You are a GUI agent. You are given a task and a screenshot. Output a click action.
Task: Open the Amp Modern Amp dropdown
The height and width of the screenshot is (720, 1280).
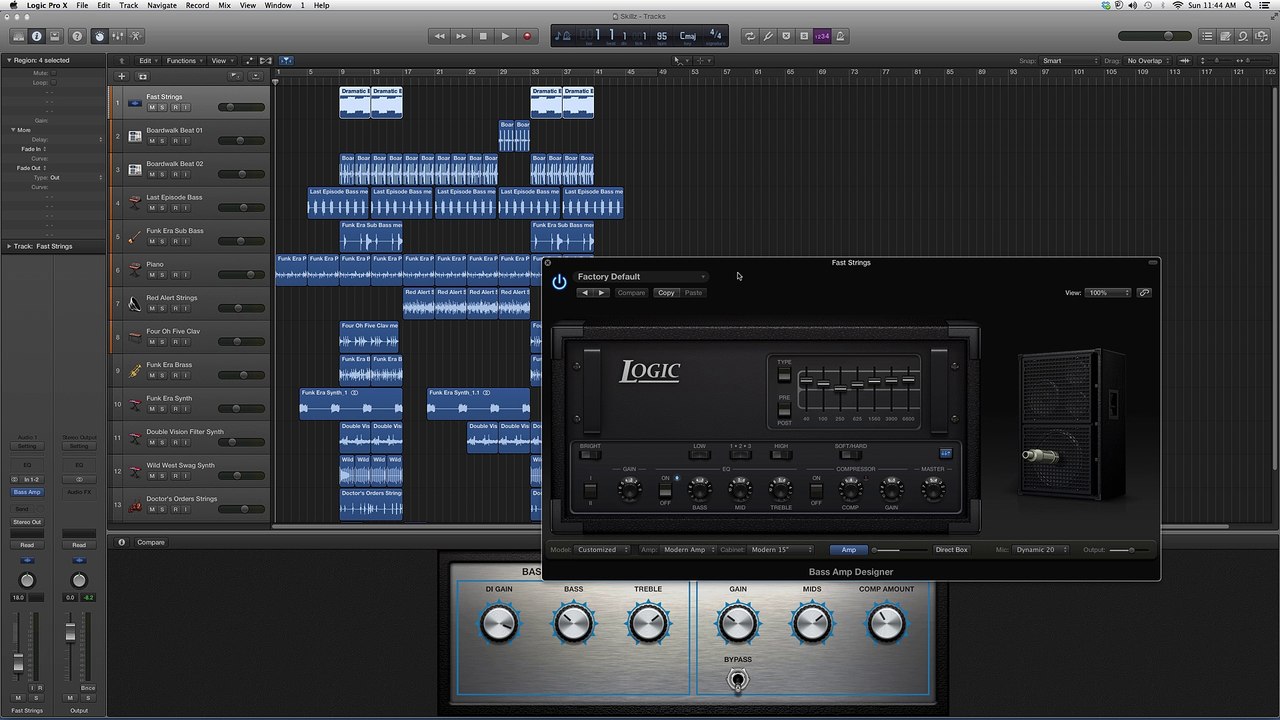(688, 550)
